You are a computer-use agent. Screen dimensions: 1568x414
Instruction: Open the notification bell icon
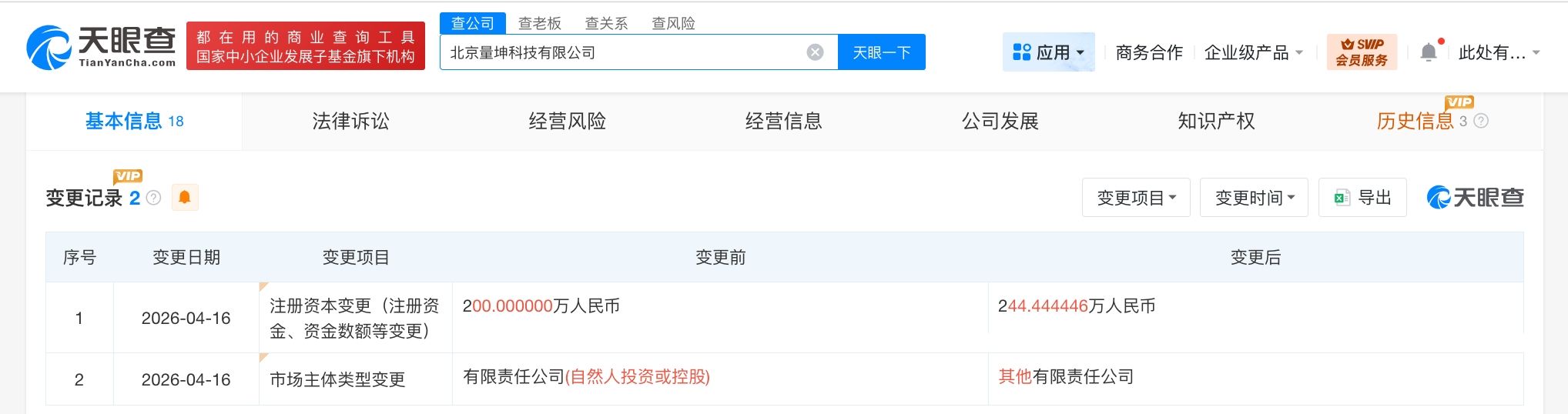1428,52
